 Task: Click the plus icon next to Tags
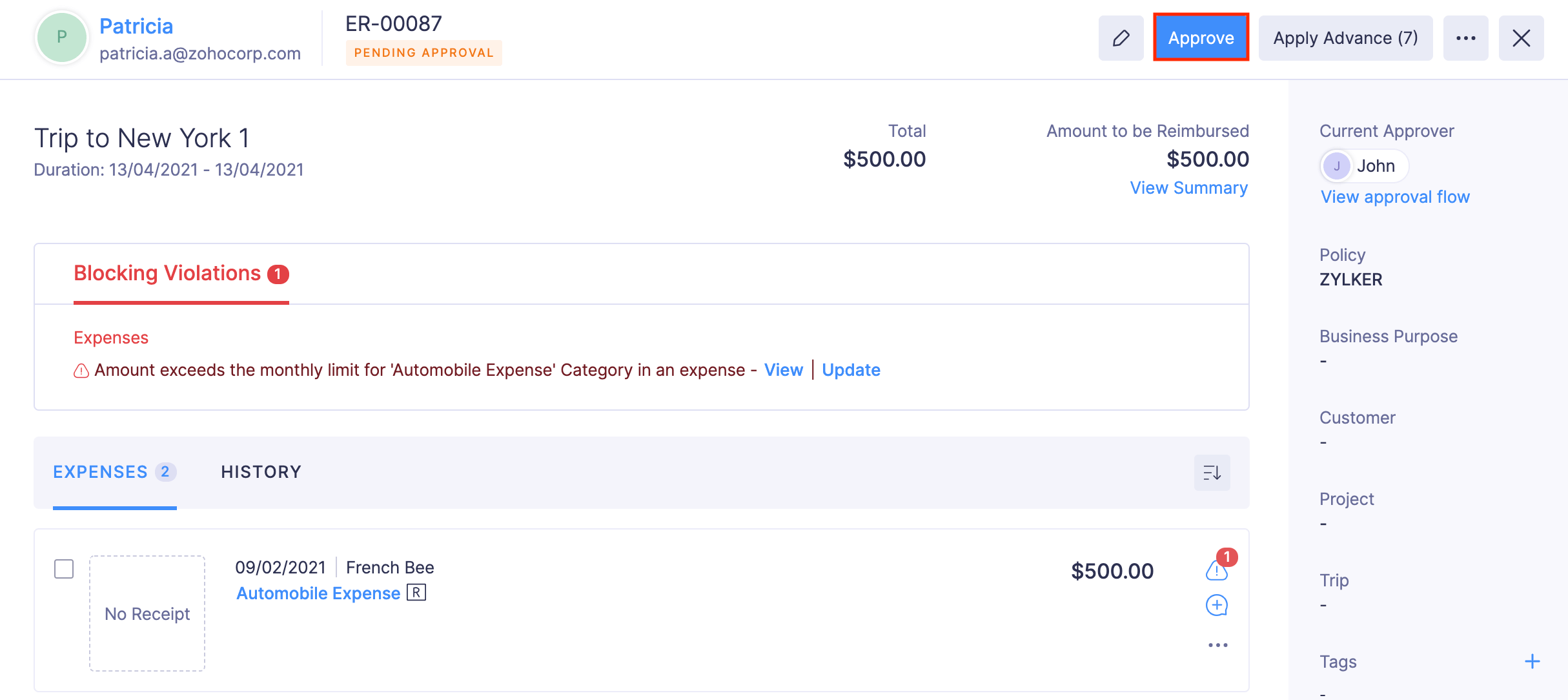(x=1532, y=661)
